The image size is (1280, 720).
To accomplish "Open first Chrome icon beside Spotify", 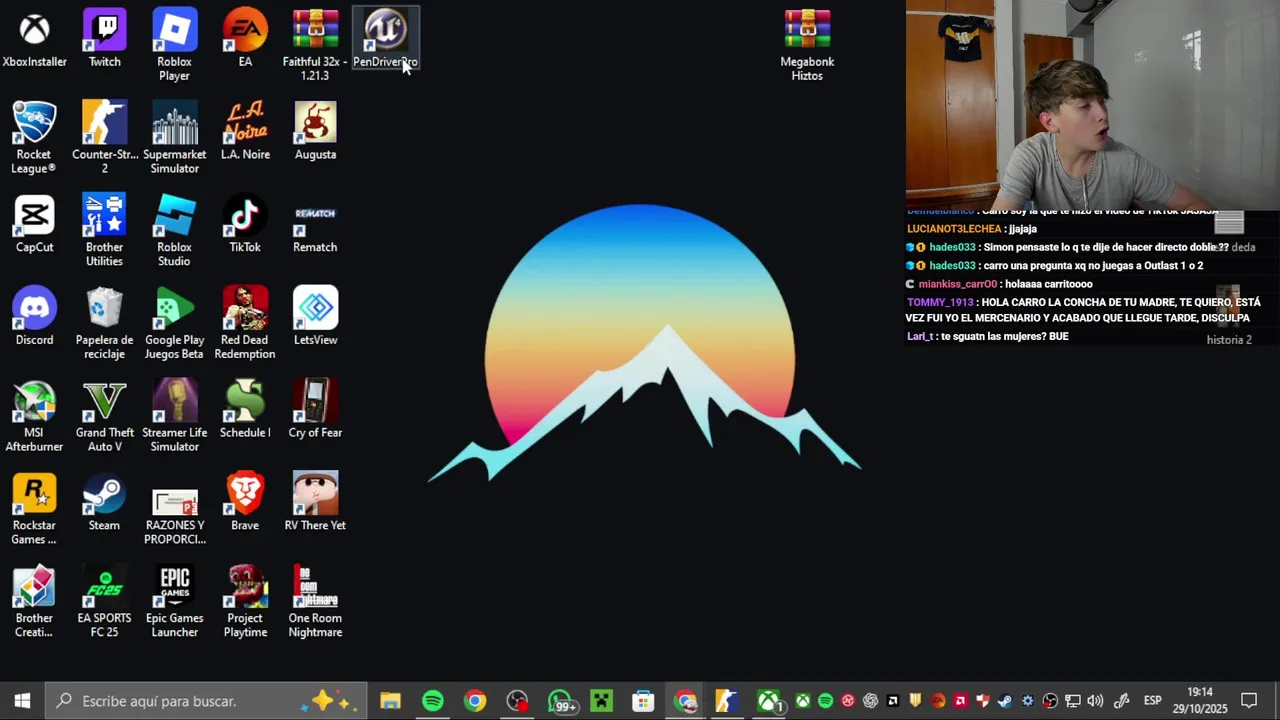I will point(475,701).
